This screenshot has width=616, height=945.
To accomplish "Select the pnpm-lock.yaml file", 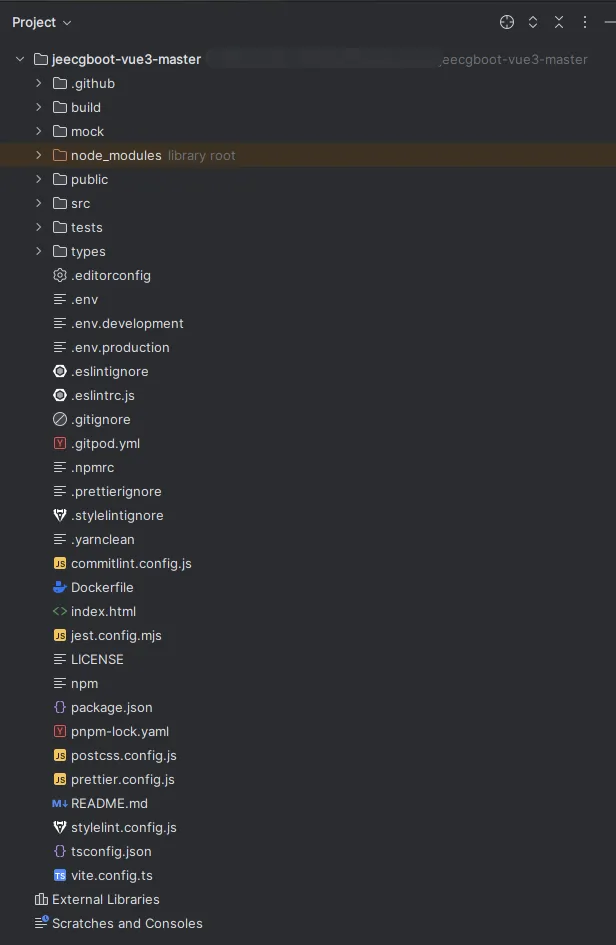I will click(x=120, y=731).
